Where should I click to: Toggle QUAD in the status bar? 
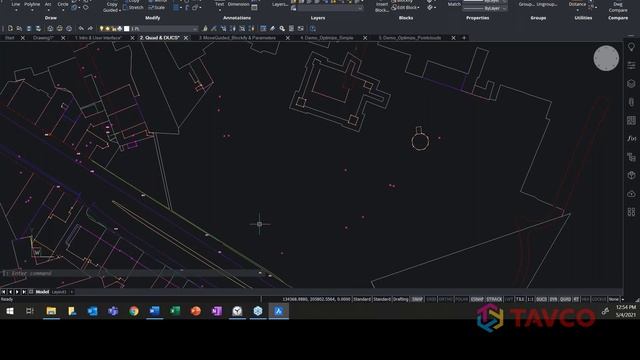(565, 299)
